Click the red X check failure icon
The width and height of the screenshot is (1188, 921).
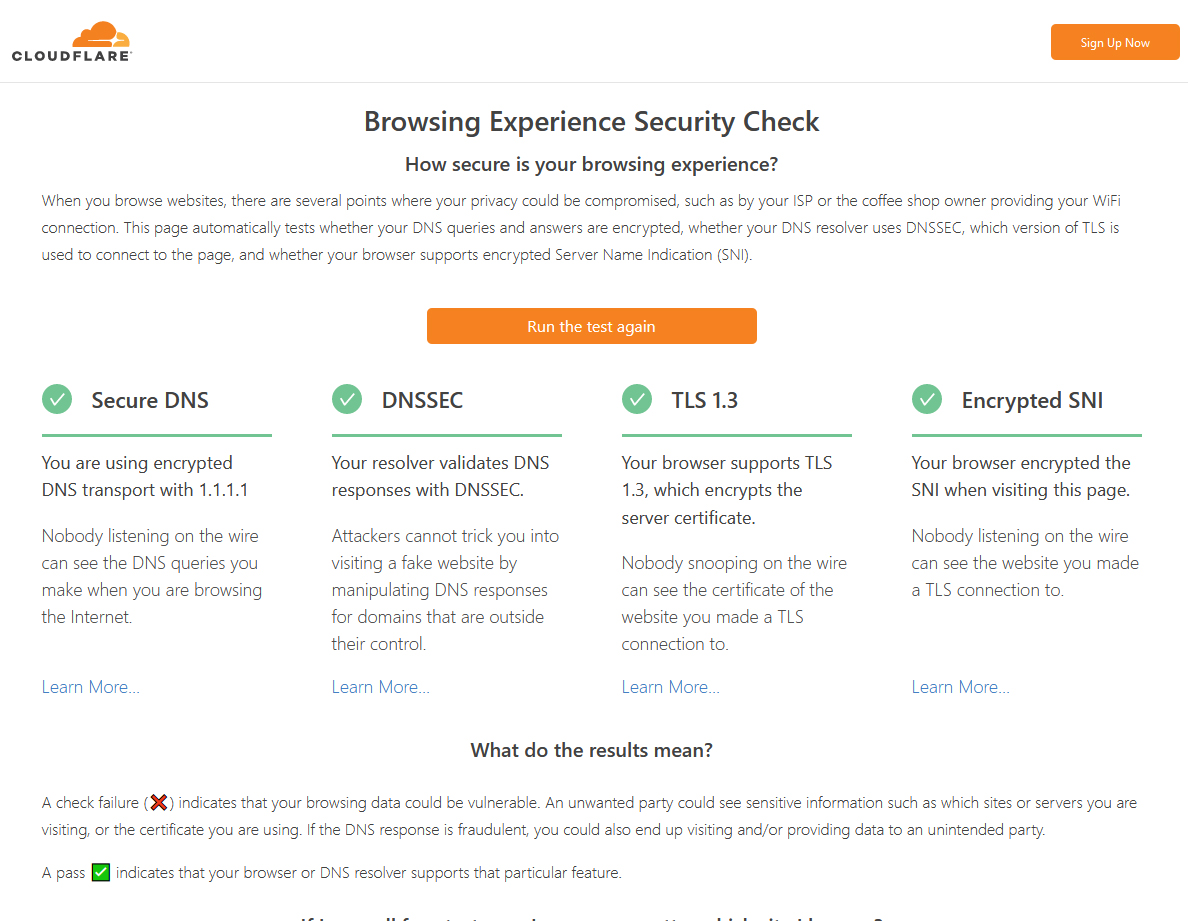[x=159, y=802]
